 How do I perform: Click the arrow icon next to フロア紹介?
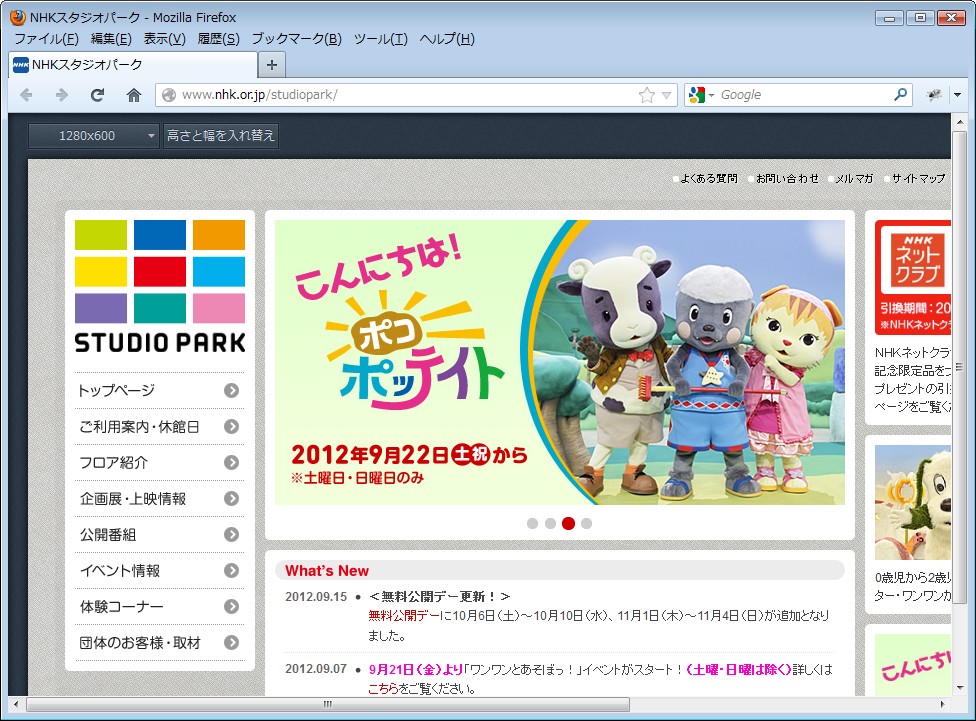[x=232, y=463]
